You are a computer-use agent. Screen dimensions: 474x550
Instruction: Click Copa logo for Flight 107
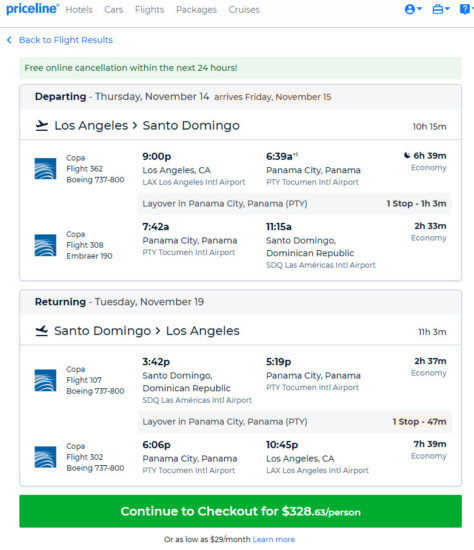tap(45, 380)
